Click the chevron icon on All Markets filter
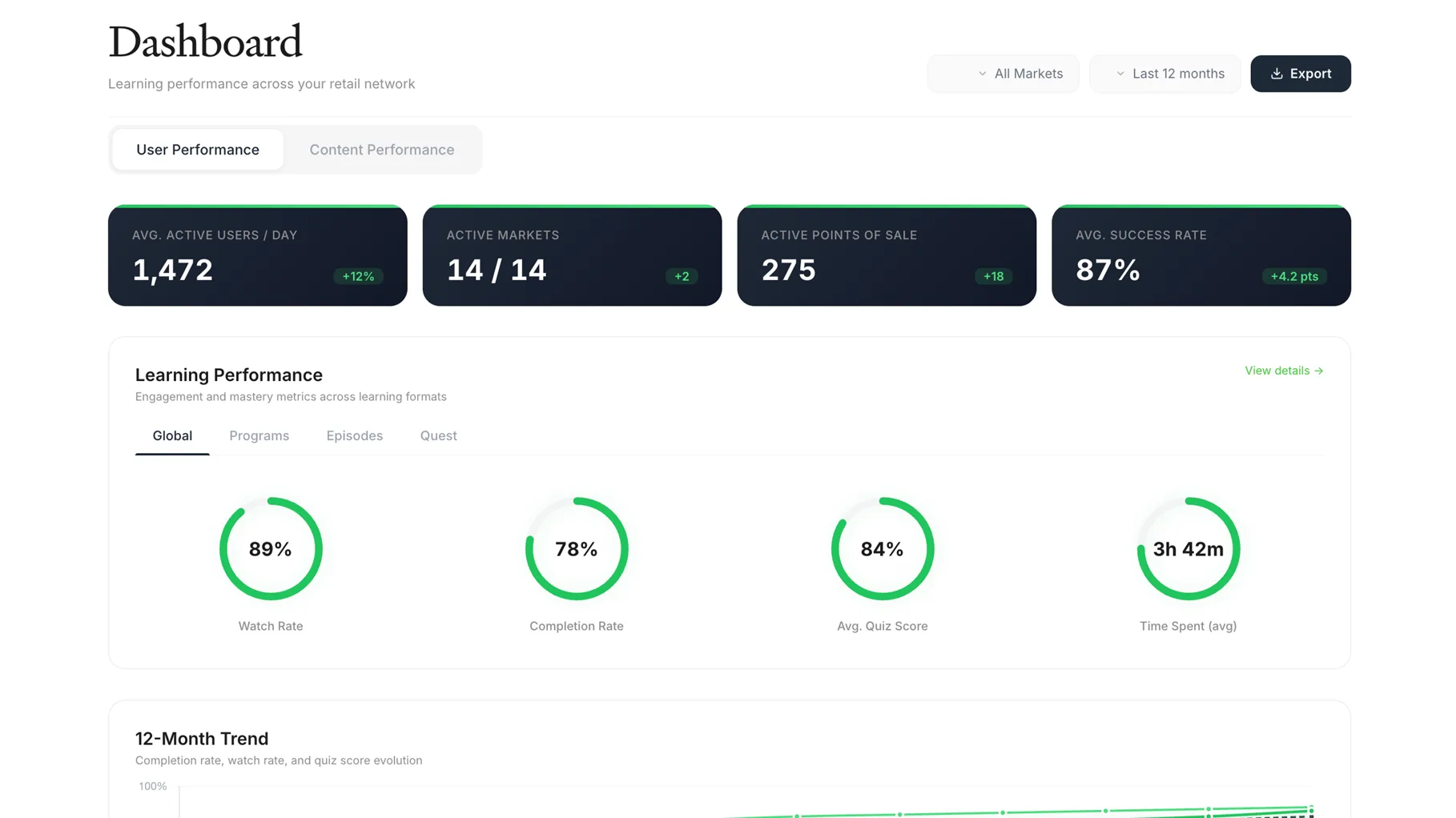 pyautogui.click(x=981, y=74)
